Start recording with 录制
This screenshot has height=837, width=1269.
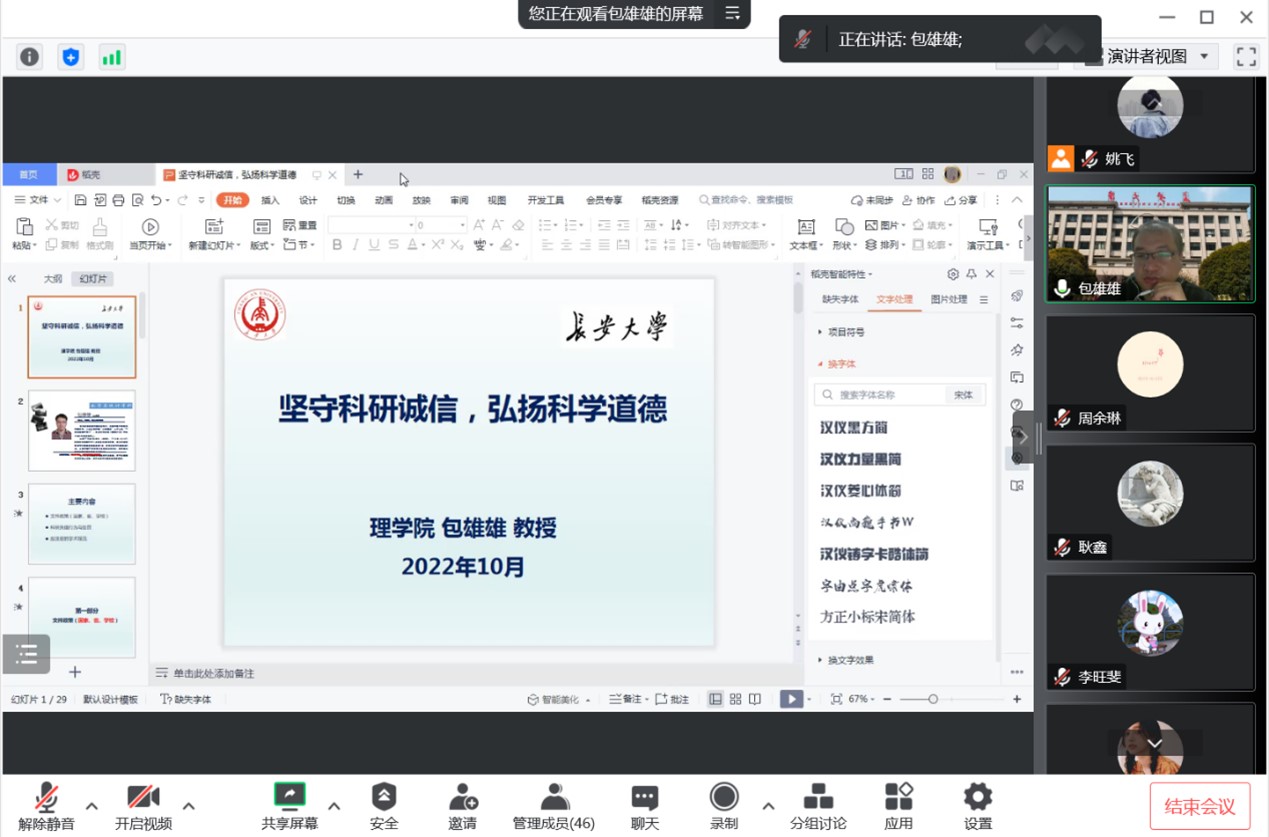coord(723,806)
